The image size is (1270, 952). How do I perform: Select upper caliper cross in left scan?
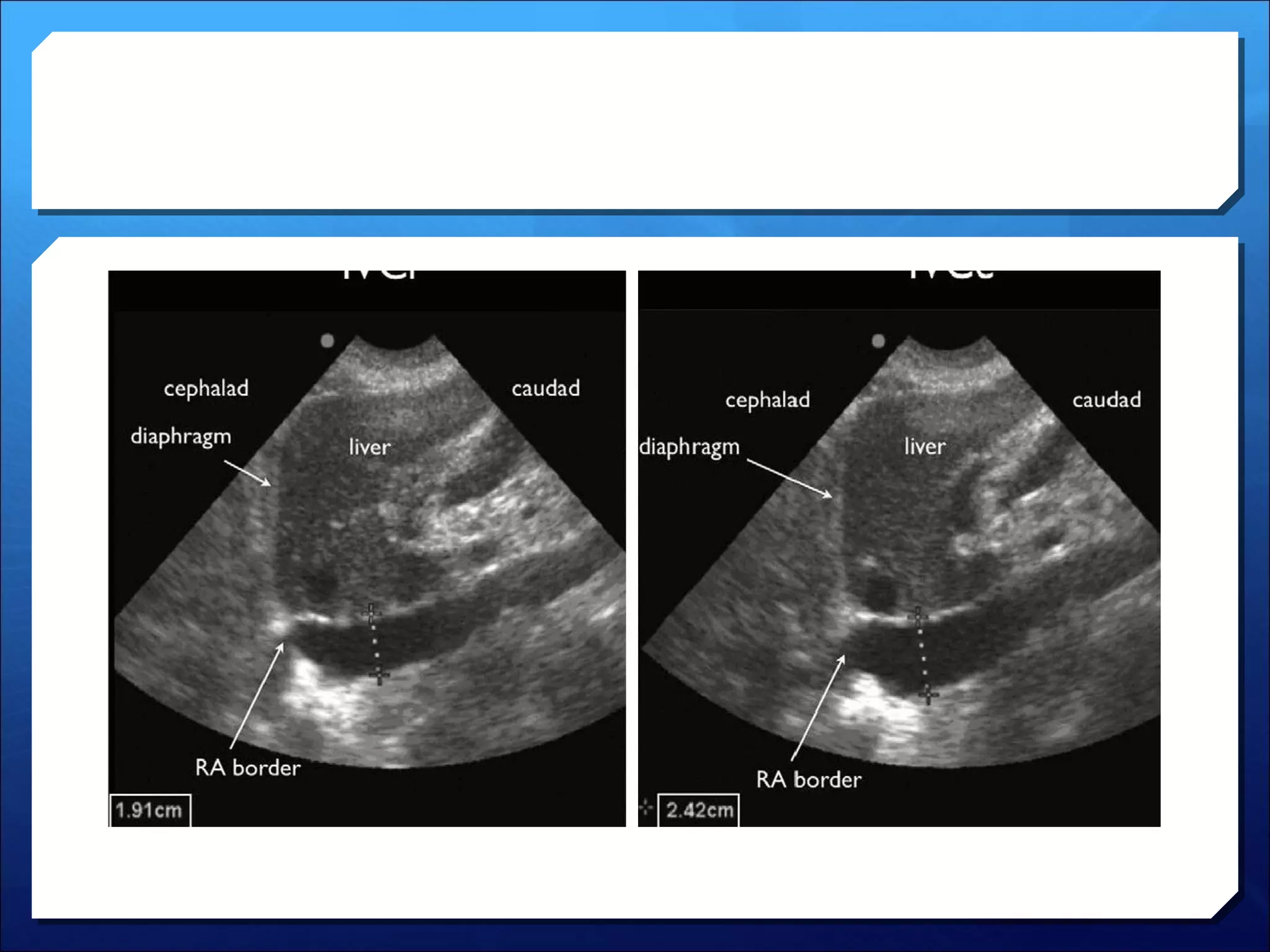click(371, 614)
